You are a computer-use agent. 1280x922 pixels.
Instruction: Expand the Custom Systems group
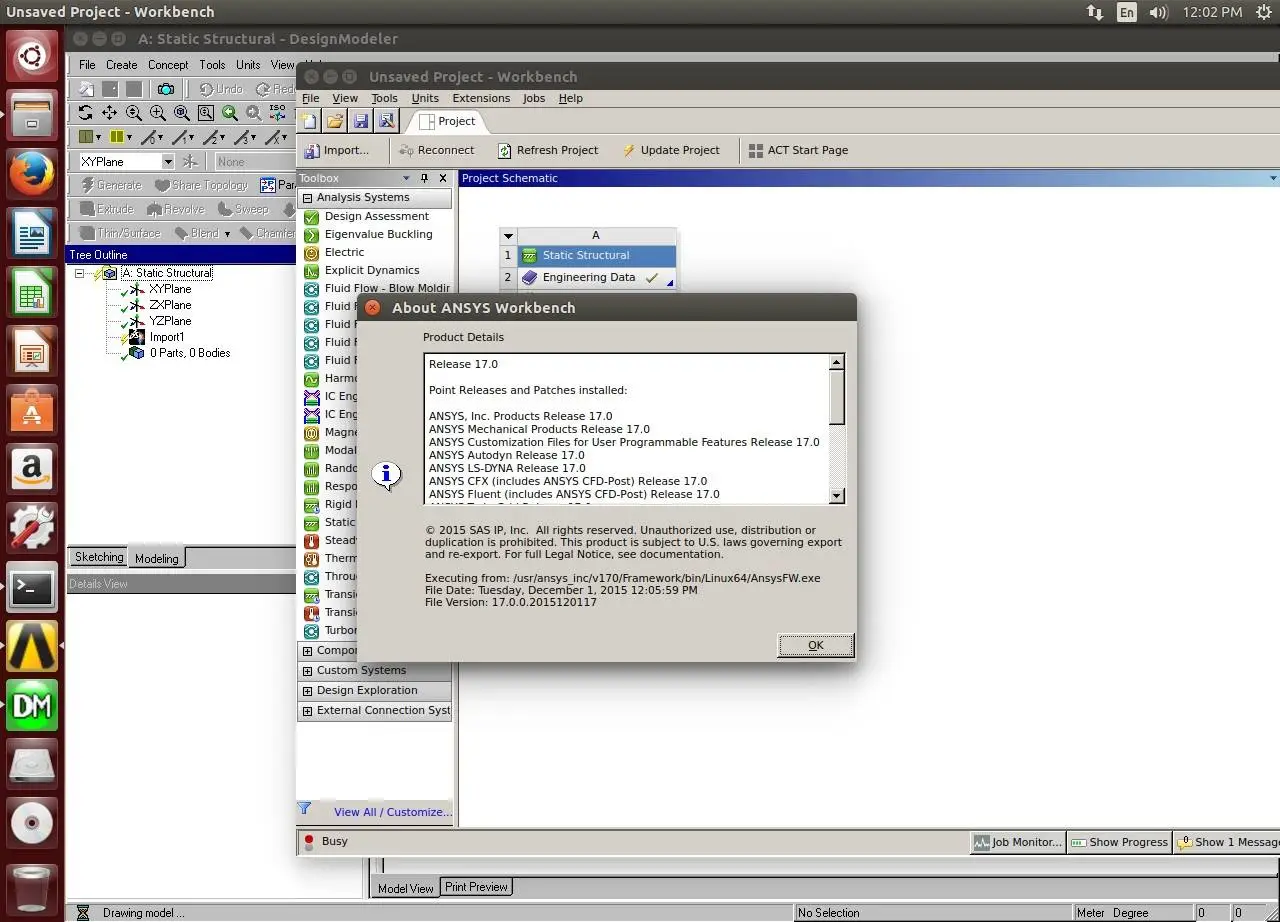pyautogui.click(x=307, y=671)
